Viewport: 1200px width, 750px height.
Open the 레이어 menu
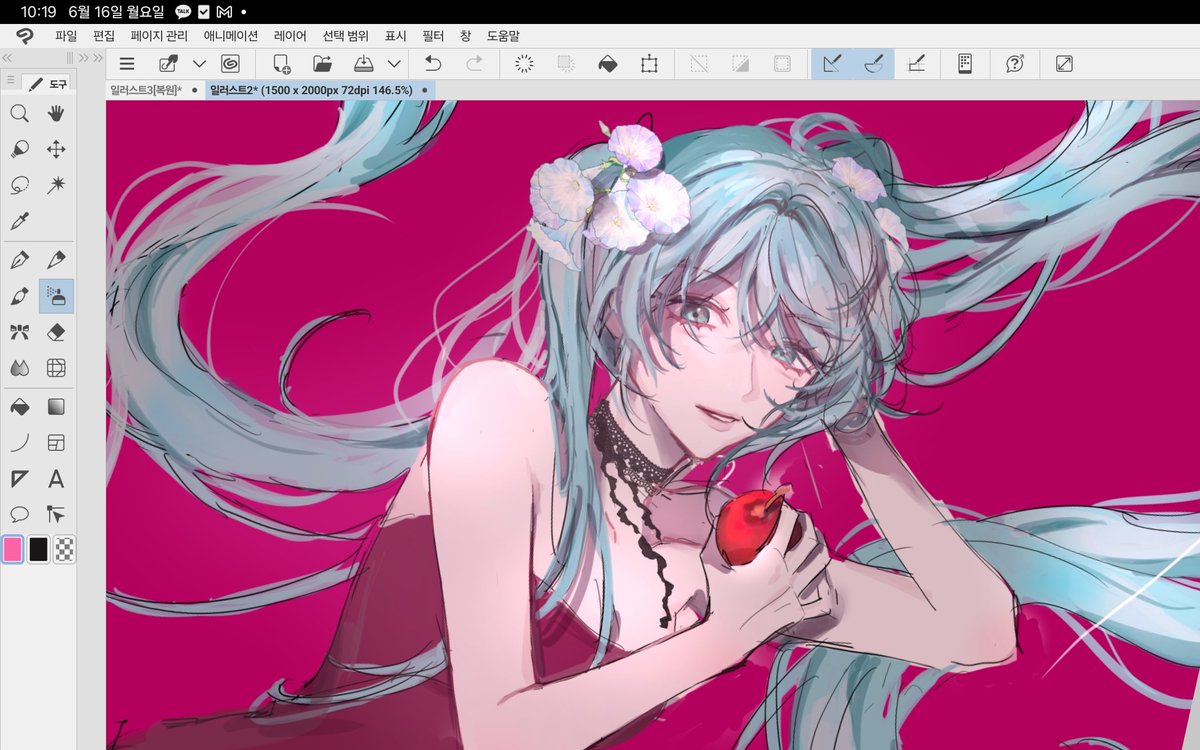(x=290, y=35)
